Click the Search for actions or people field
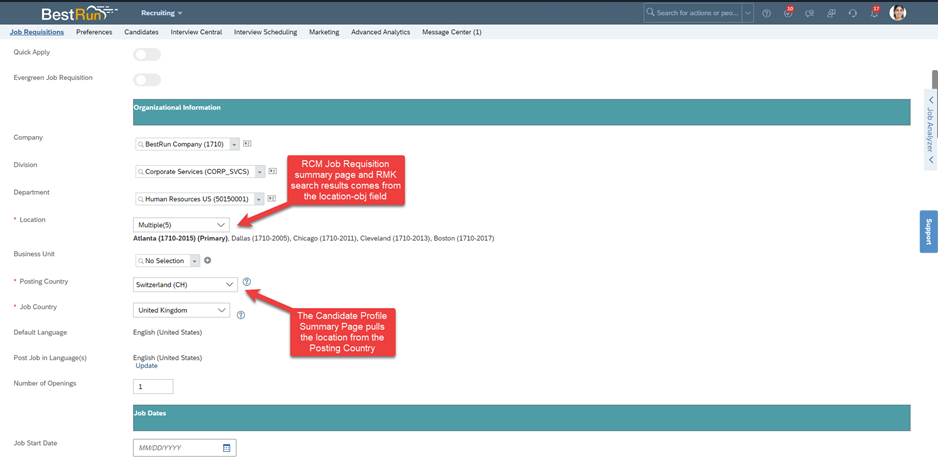Screen dimensions: 938x459 [x=693, y=13]
